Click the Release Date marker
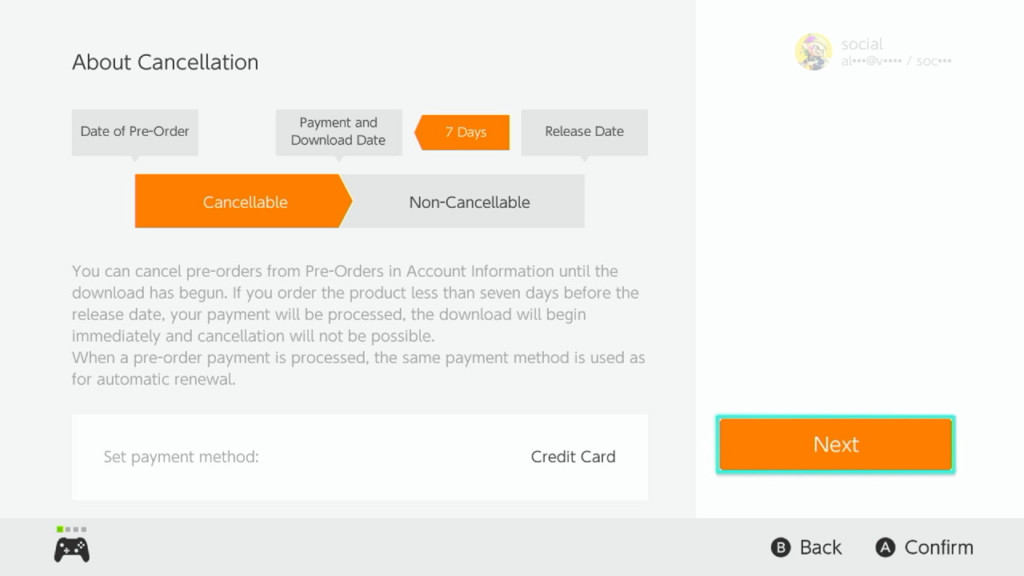Screen dimensions: 1024x576 click(x=584, y=131)
